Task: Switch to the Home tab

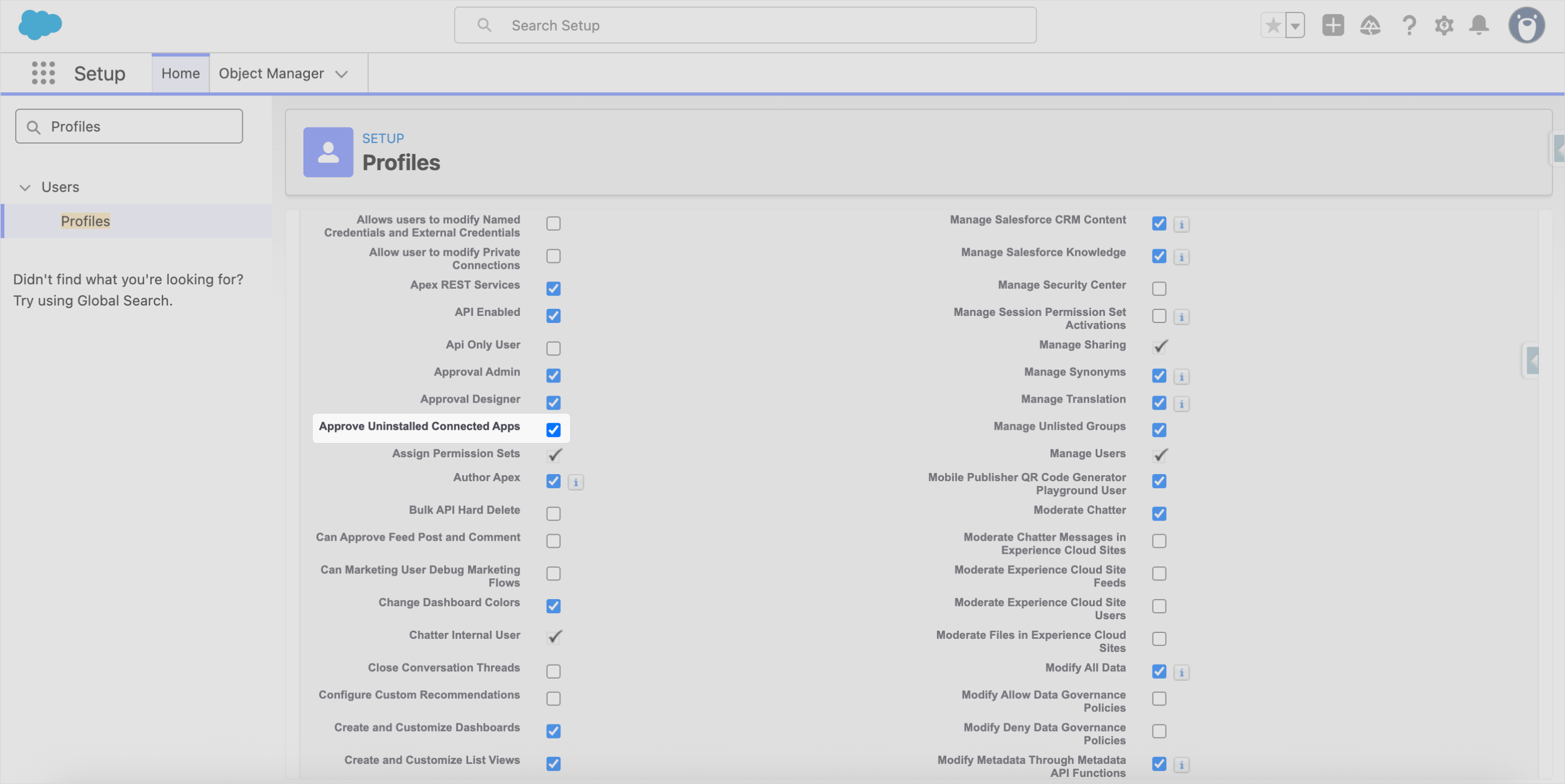Action: [181, 74]
